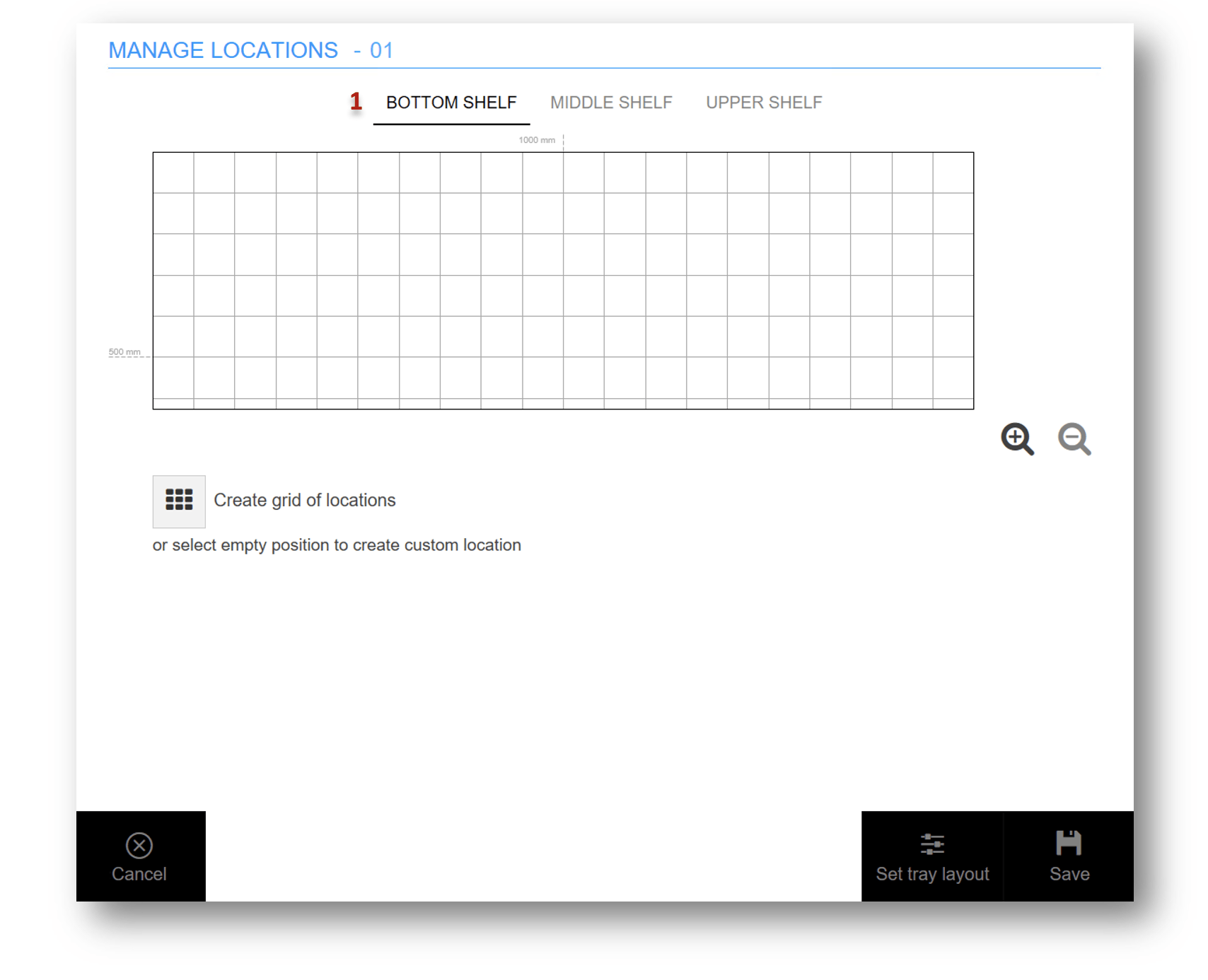The height and width of the screenshot is (980, 1208).
Task: Select top-row cell just right of 1000 mm mark
Action: tap(583, 173)
